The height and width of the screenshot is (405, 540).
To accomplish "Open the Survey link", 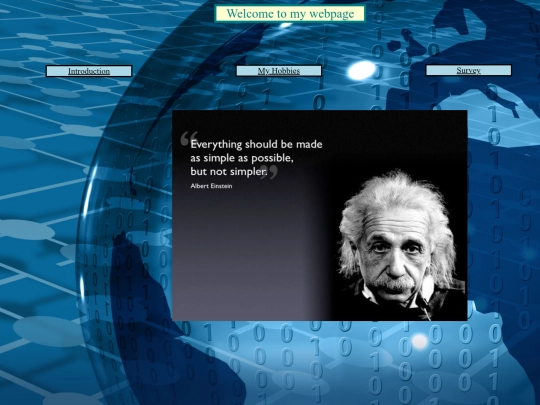I will [x=468, y=70].
